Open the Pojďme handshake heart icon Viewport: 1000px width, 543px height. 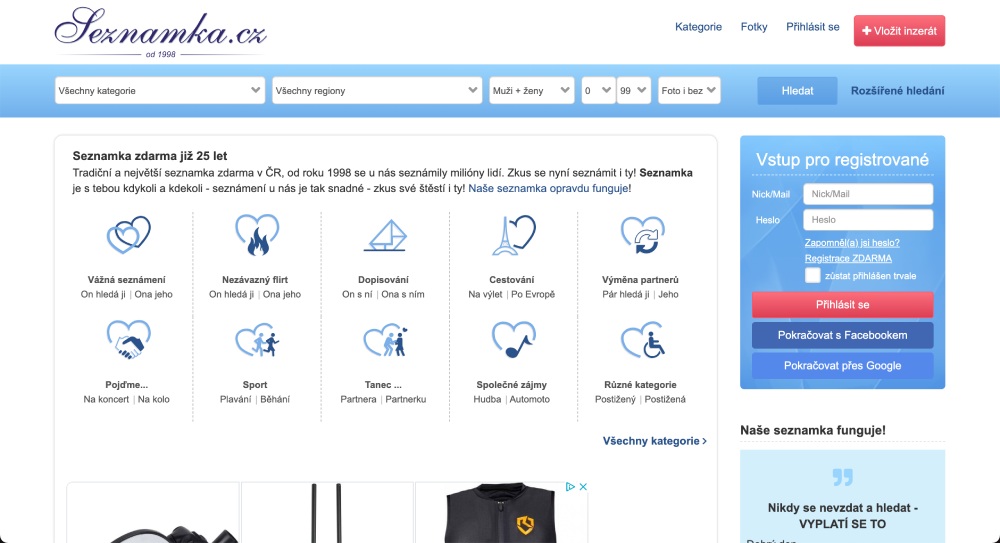128,339
